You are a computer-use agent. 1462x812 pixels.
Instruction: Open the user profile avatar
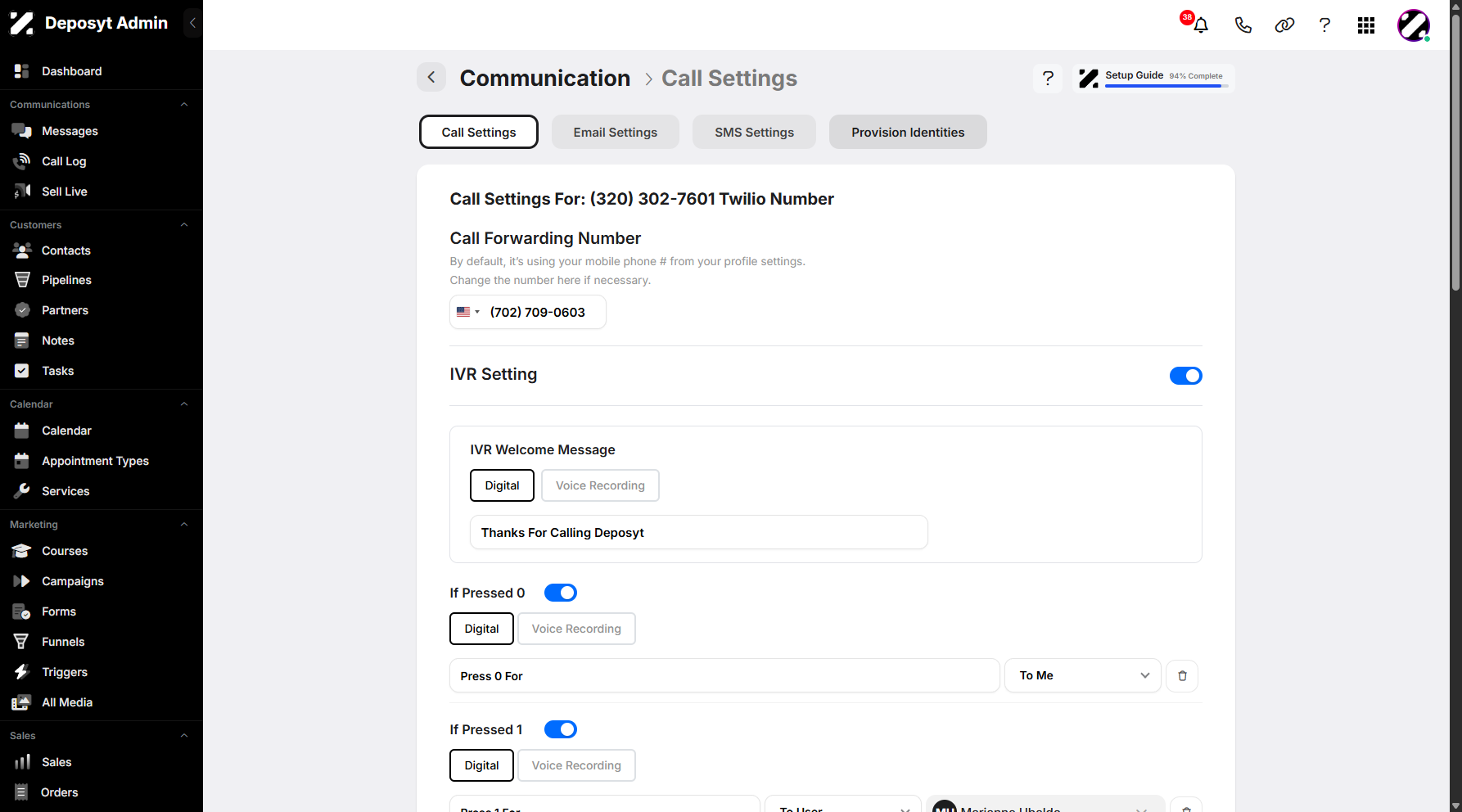pyautogui.click(x=1413, y=25)
